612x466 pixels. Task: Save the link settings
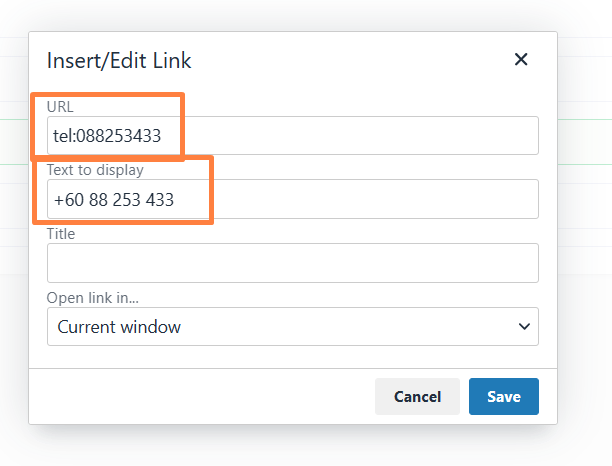[x=503, y=397]
